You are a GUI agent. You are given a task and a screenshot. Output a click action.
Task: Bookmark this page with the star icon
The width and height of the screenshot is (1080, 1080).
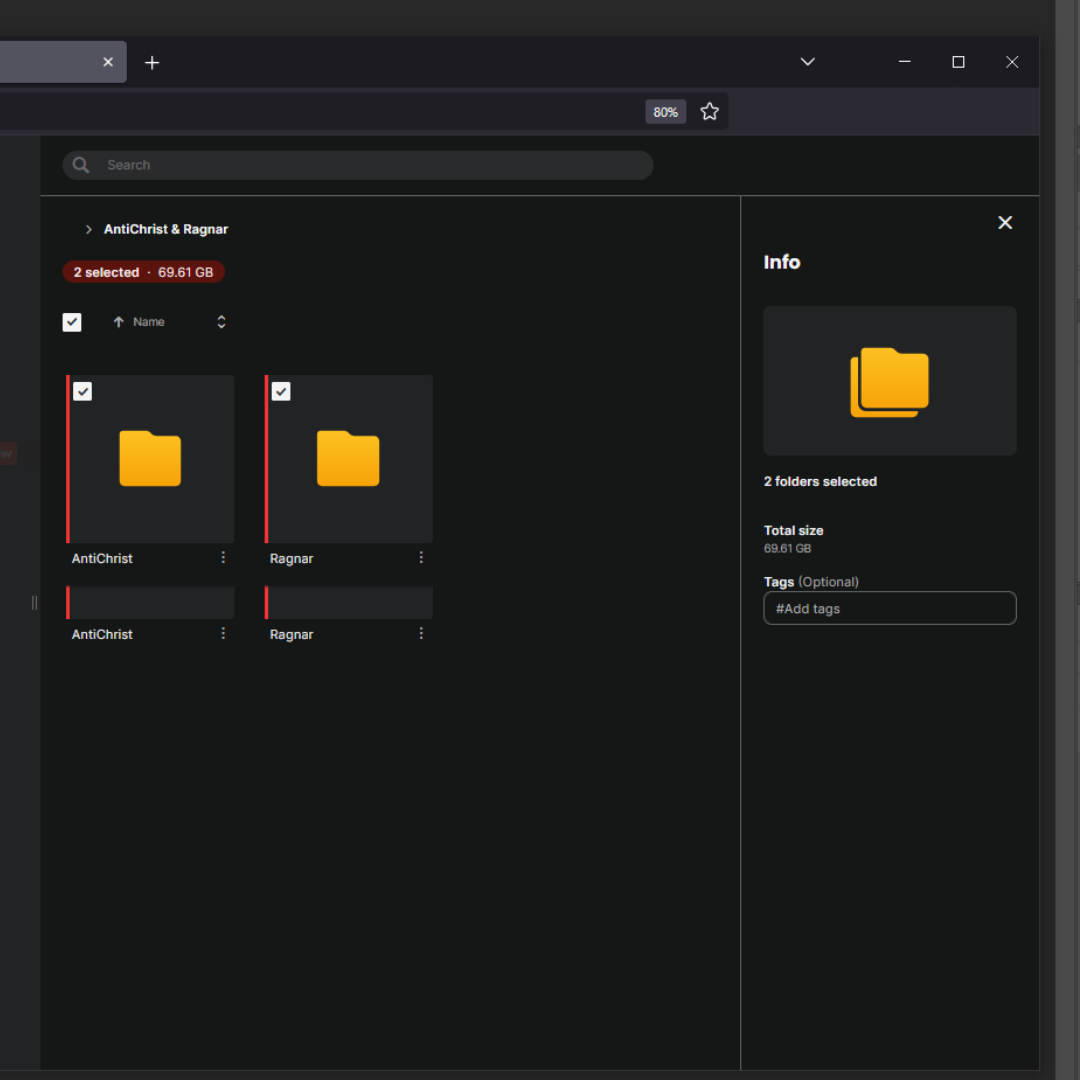tap(709, 112)
